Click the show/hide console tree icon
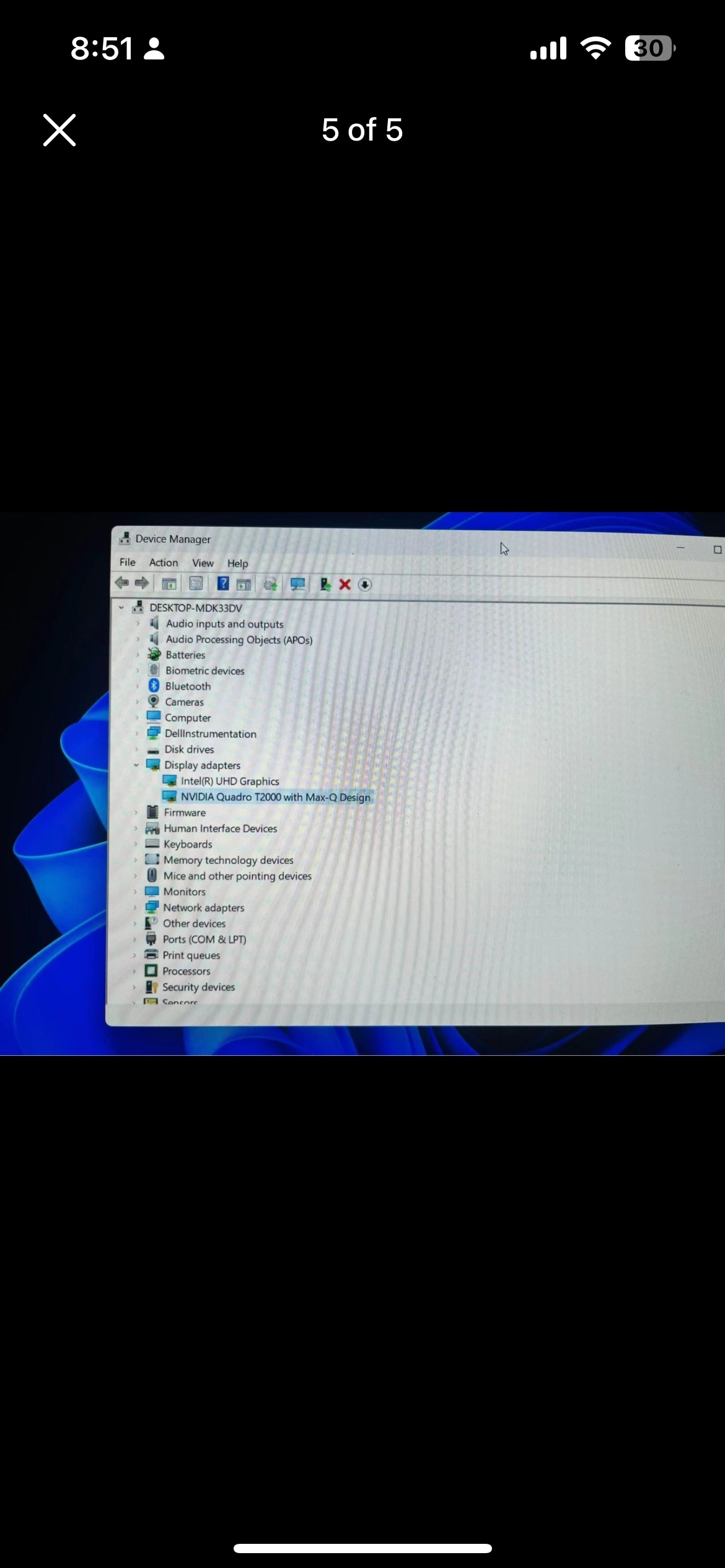 169,583
